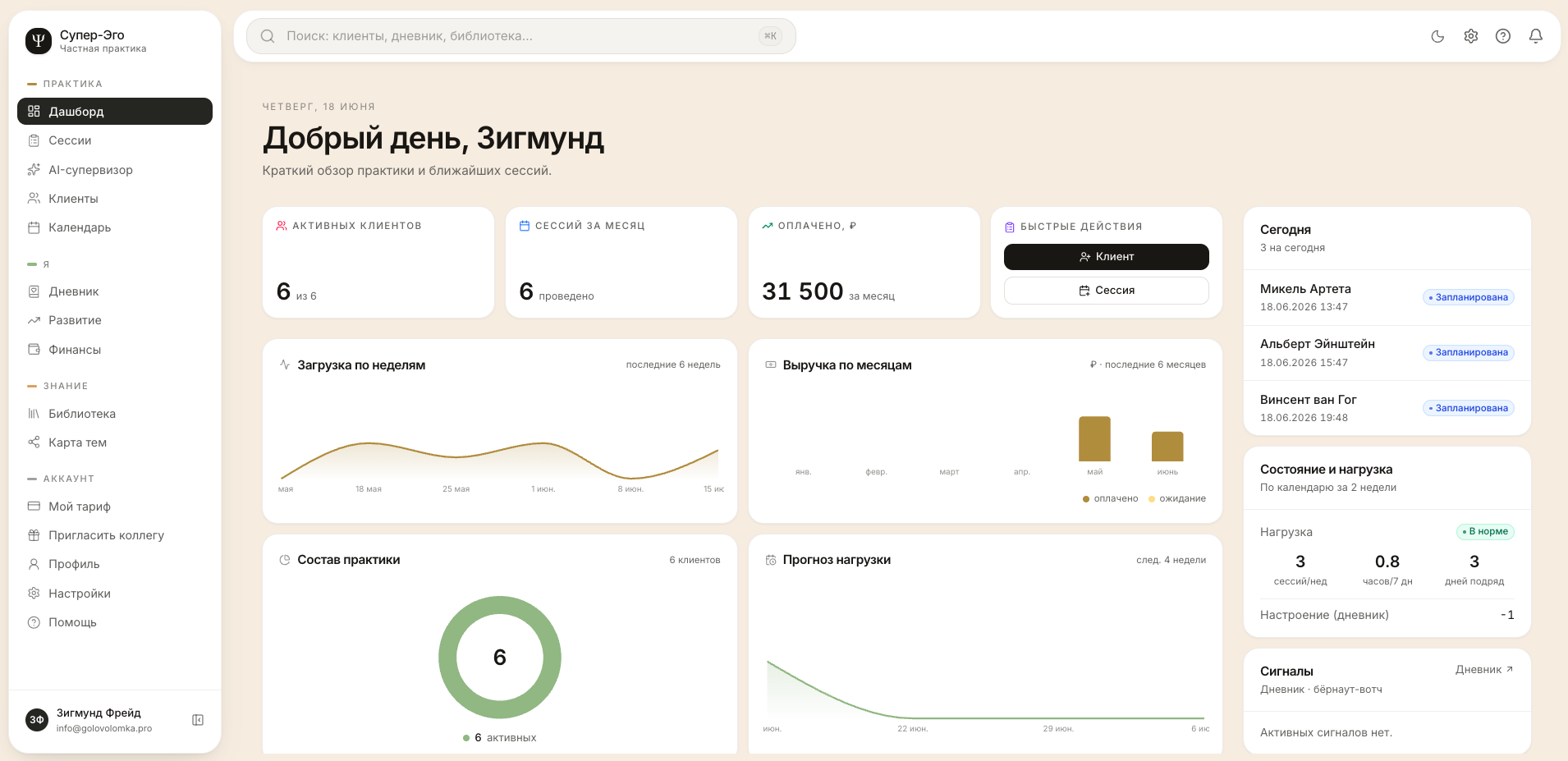Click the ЗФ user avatar

[37, 720]
